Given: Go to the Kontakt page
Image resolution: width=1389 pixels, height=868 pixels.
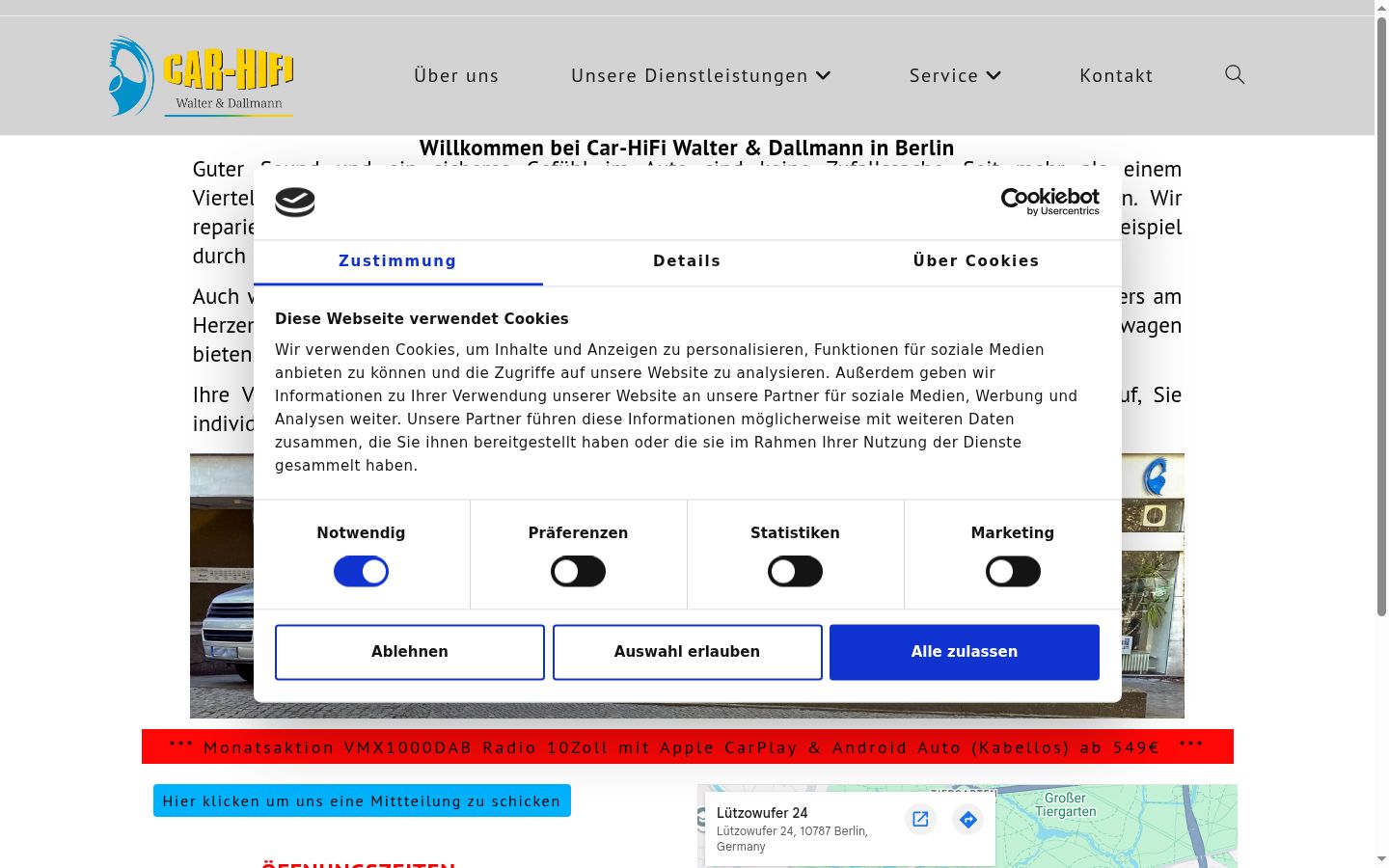Looking at the screenshot, I should 1116,75.
